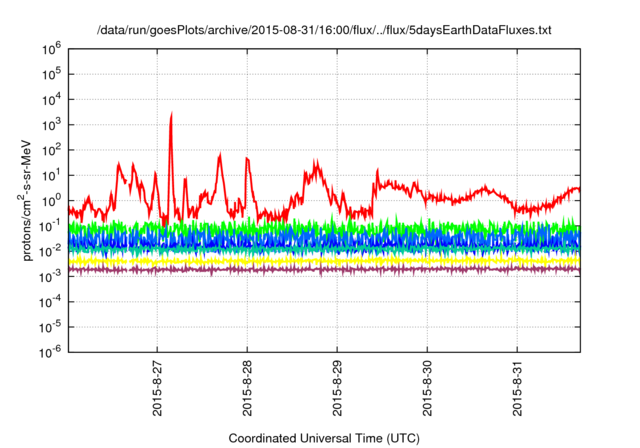The width and height of the screenshot is (640, 448).
Task: Click the file path title above the plot
Action: (x=324, y=30)
